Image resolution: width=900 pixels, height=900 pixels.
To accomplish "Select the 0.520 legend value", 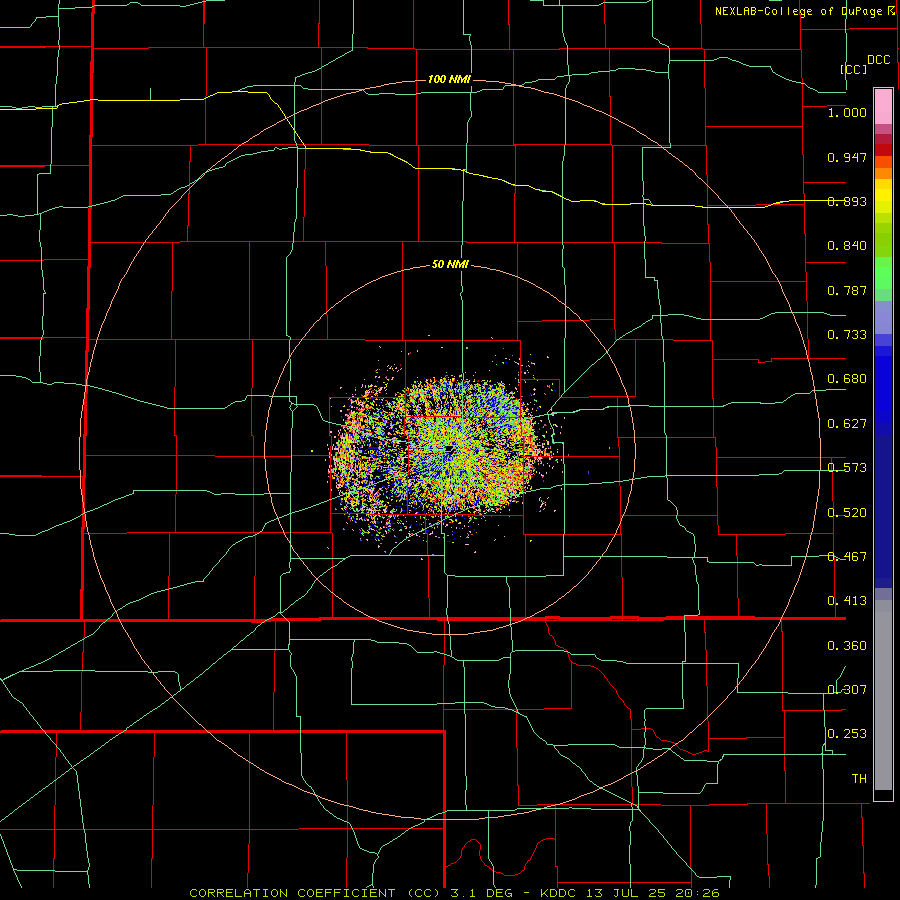I will 847,513.
